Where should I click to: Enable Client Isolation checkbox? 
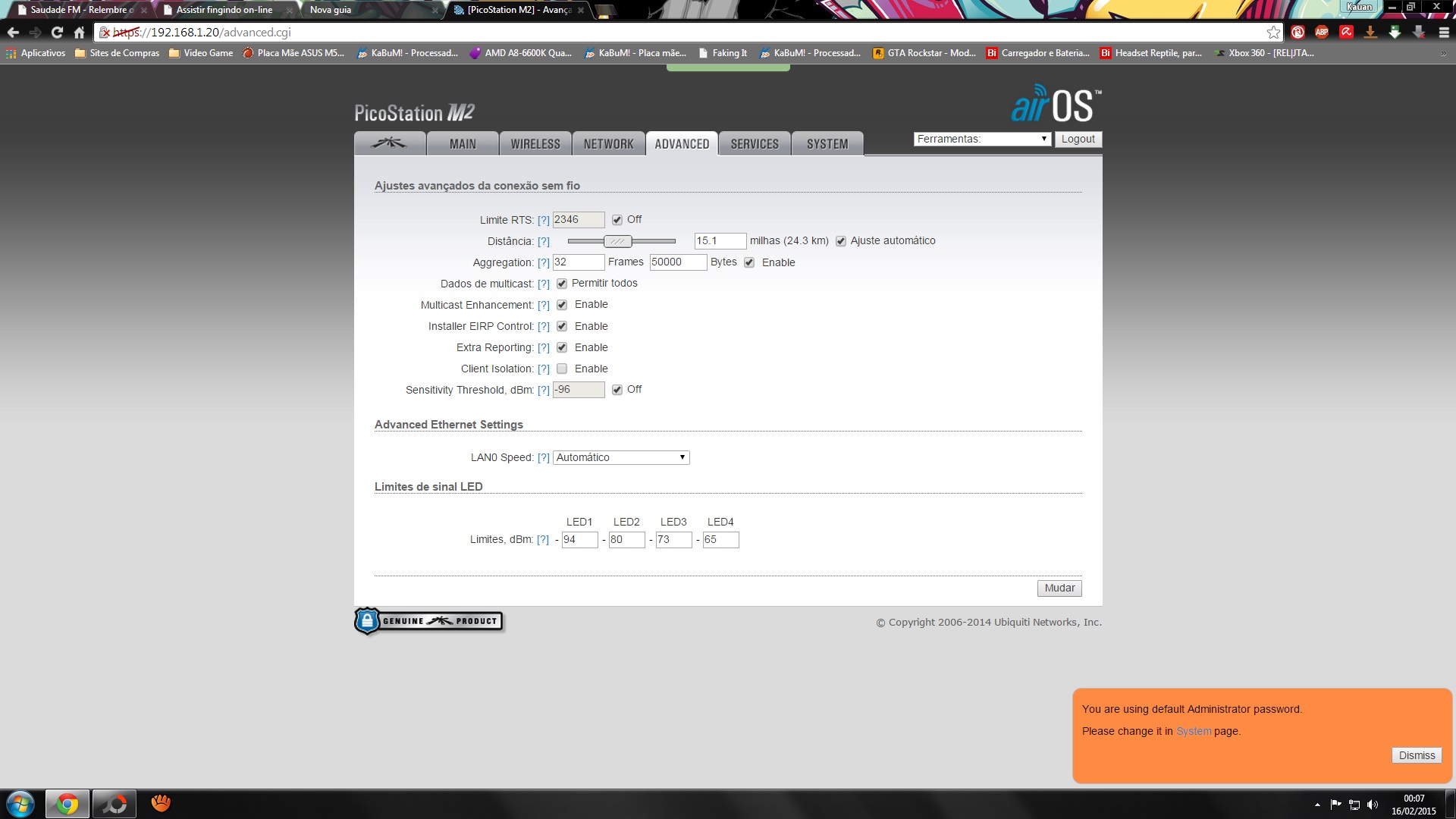562,369
